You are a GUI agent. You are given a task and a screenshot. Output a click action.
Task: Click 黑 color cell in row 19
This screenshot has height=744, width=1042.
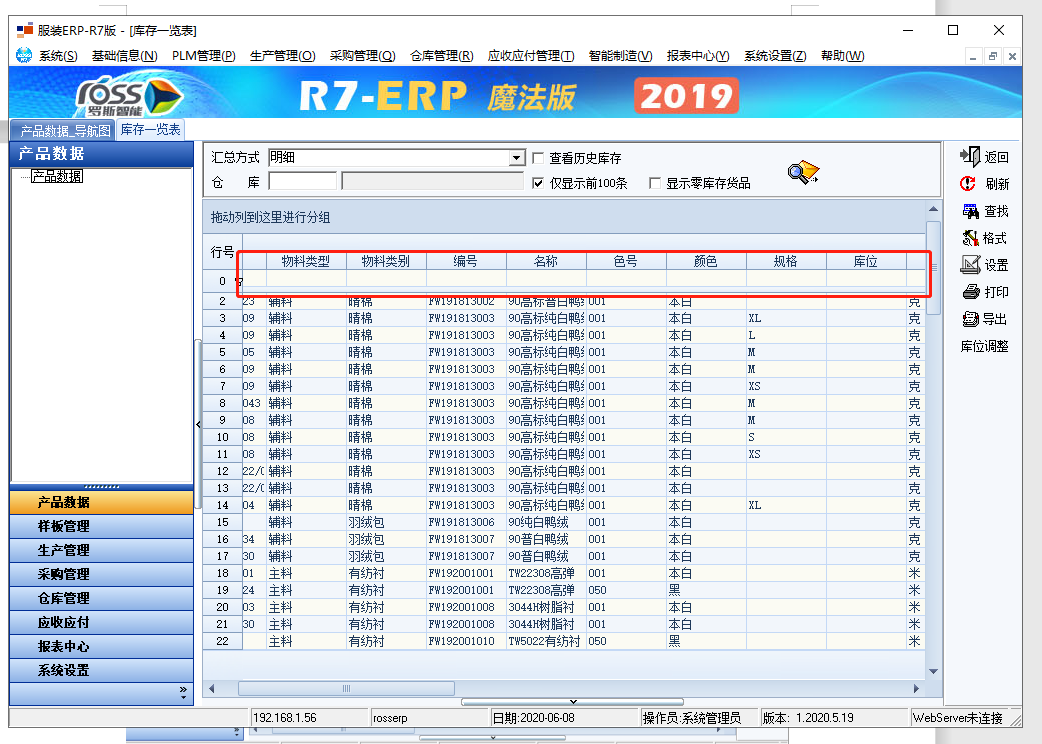click(706, 590)
